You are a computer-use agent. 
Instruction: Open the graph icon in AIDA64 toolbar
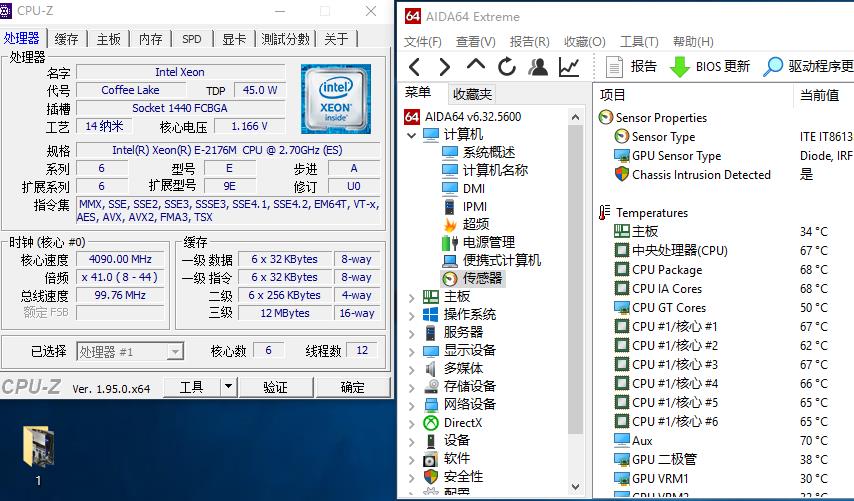(x=569, y=67)
